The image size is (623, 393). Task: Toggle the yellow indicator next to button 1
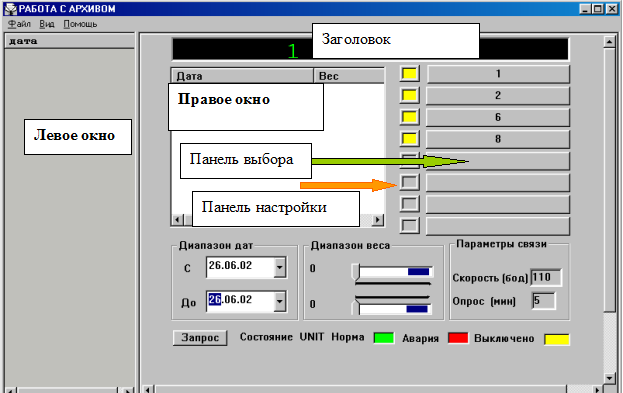[409, 74]
